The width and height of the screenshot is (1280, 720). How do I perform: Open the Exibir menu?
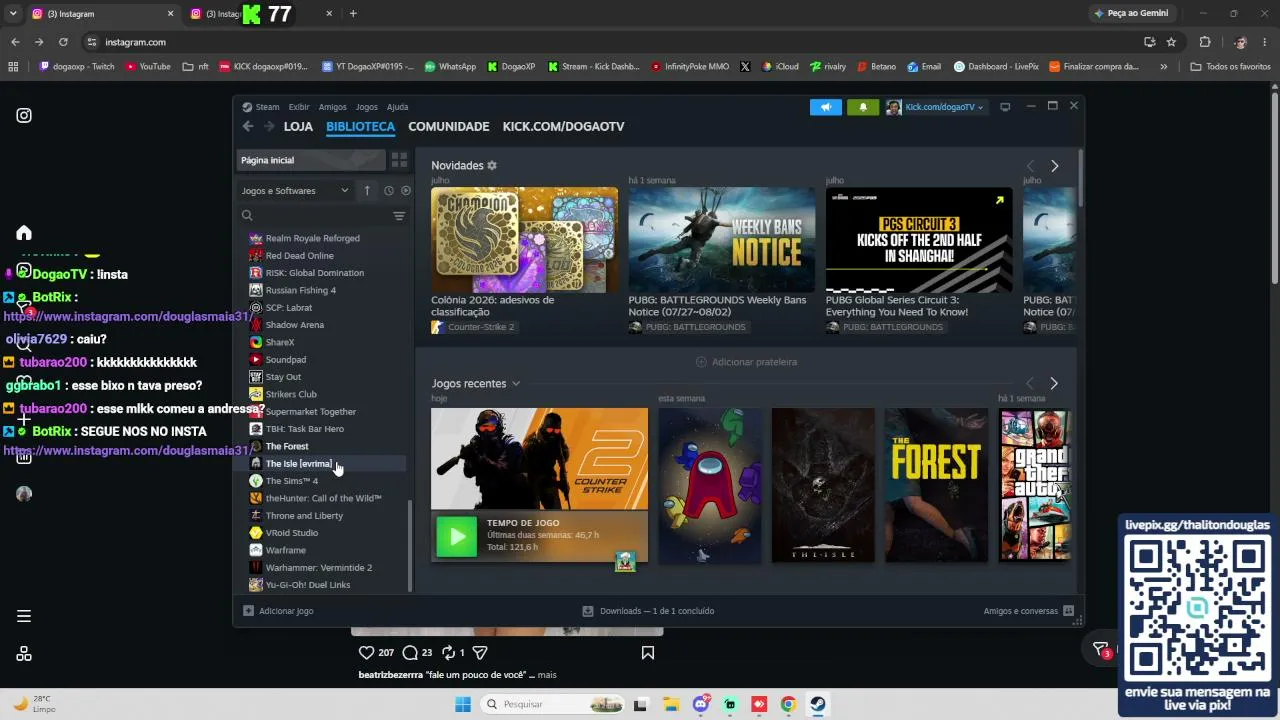point(299,107)
